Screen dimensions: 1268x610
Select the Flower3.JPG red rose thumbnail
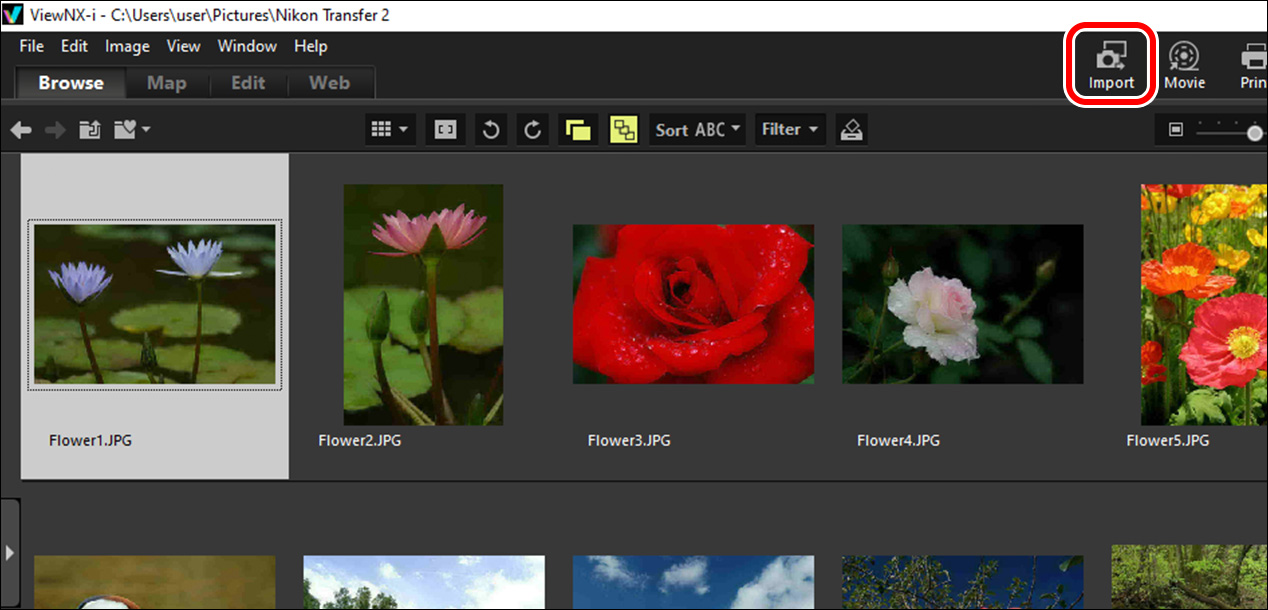[693, 304]
